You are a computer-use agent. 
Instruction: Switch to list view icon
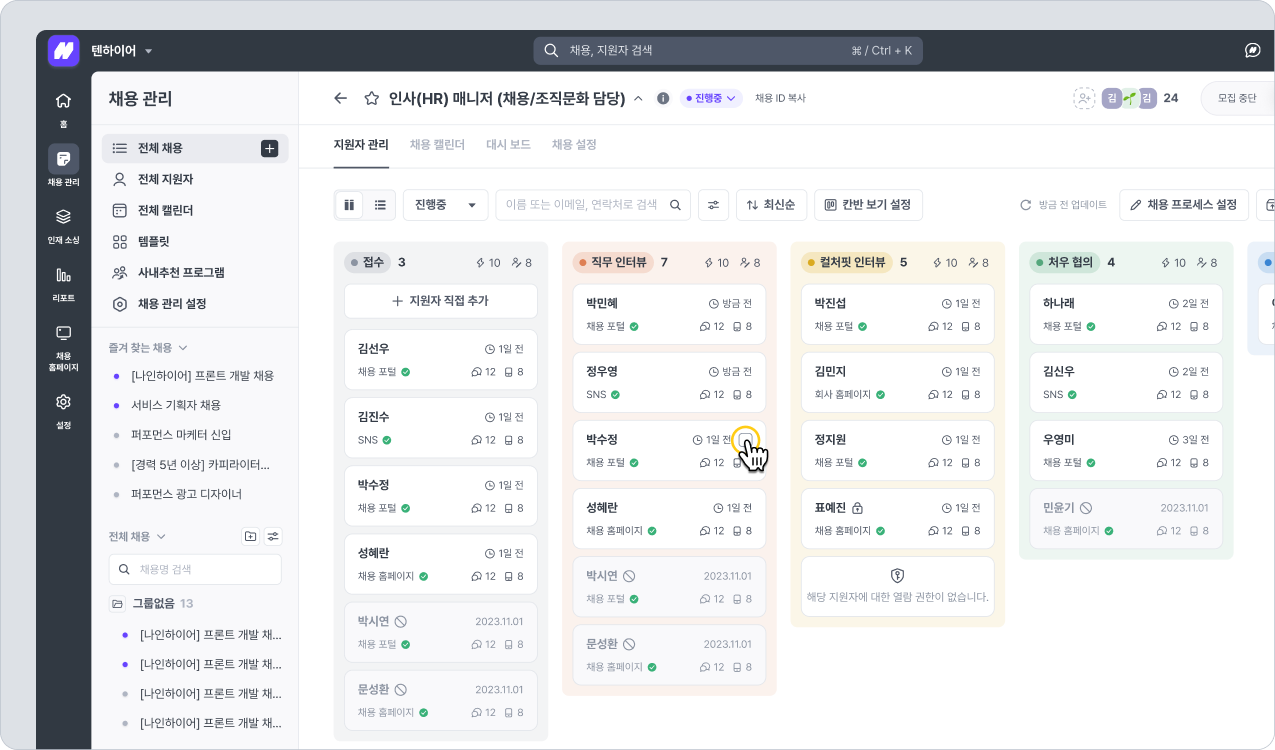[380, 205]
